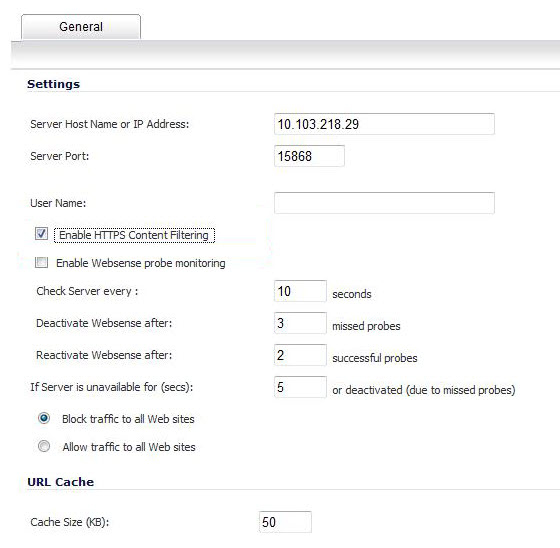Click the Enable HTTPS Content Filtering label
The image size is (560, 548).
click(134, 235)
